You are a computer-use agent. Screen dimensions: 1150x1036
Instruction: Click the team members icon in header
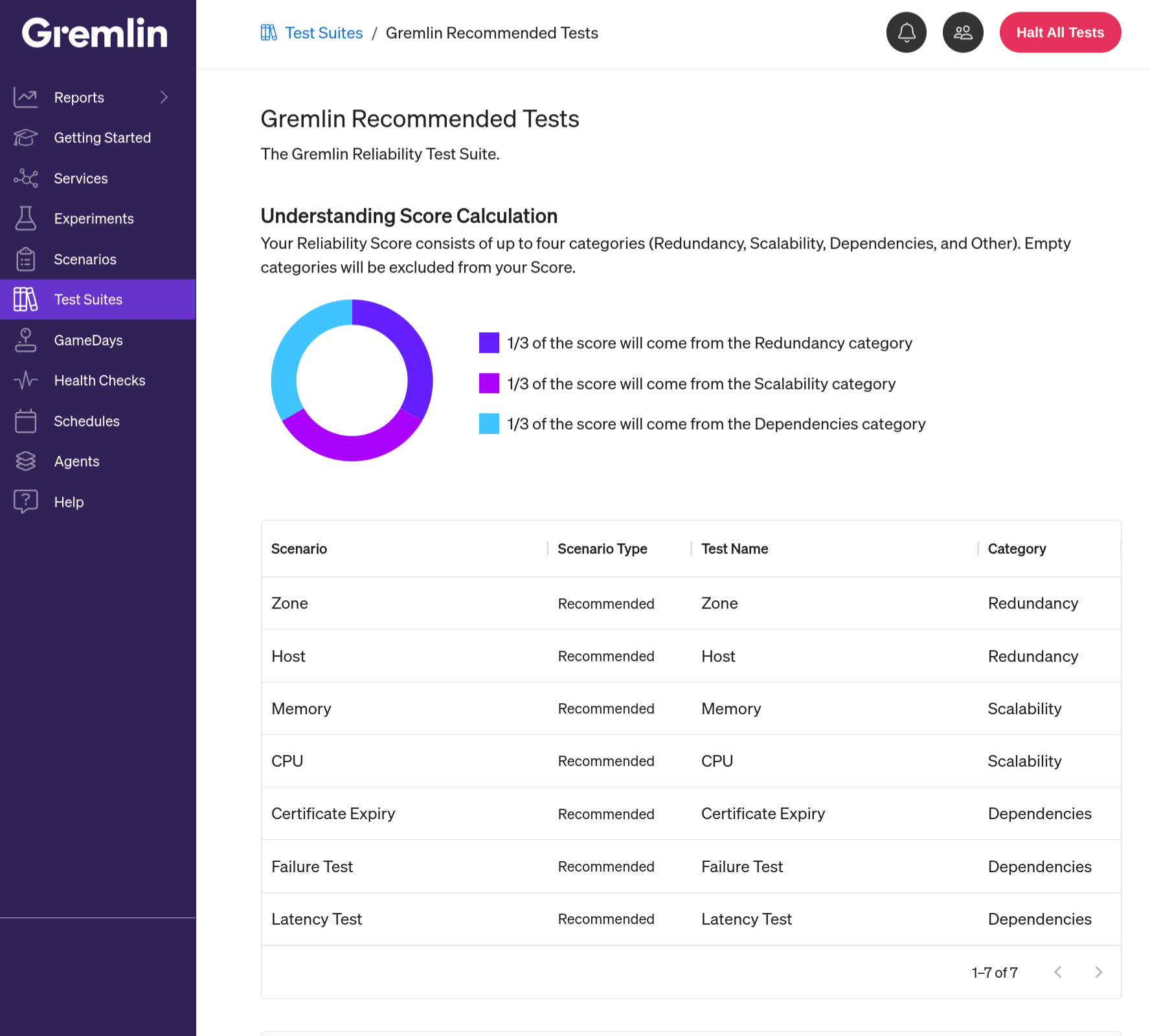coord(963,32)
